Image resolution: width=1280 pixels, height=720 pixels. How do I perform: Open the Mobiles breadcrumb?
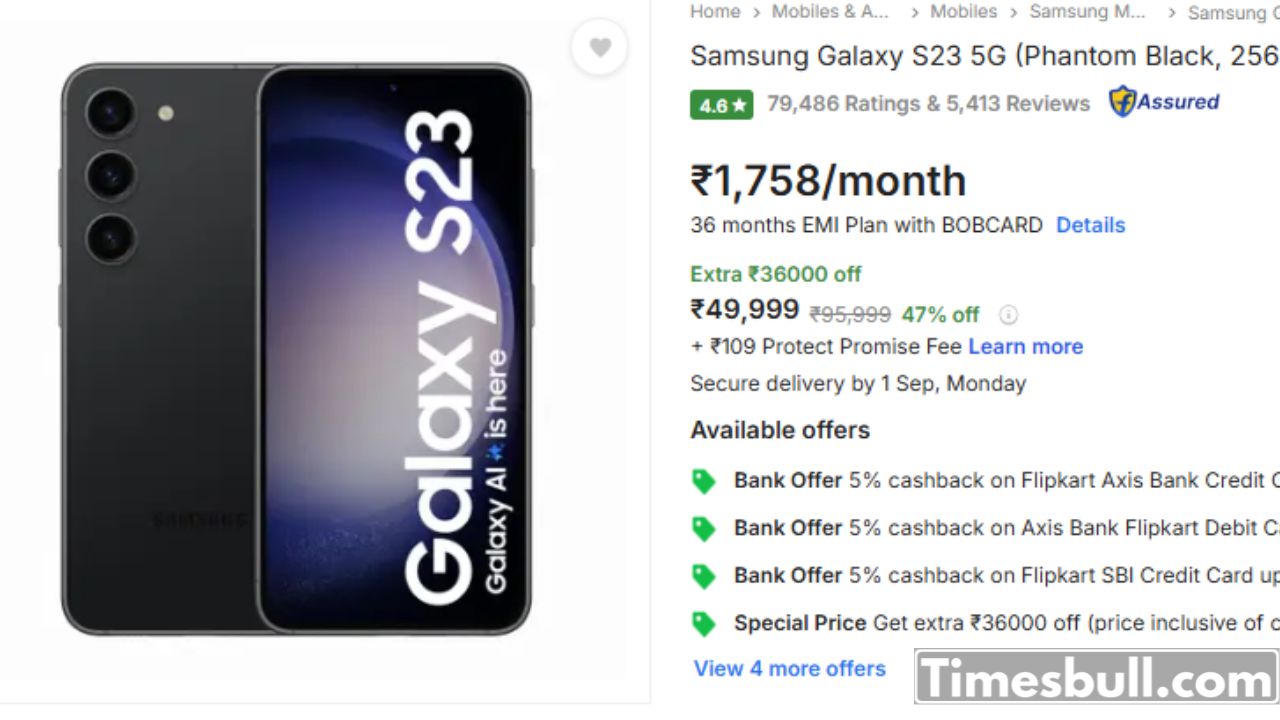point(963,12)
